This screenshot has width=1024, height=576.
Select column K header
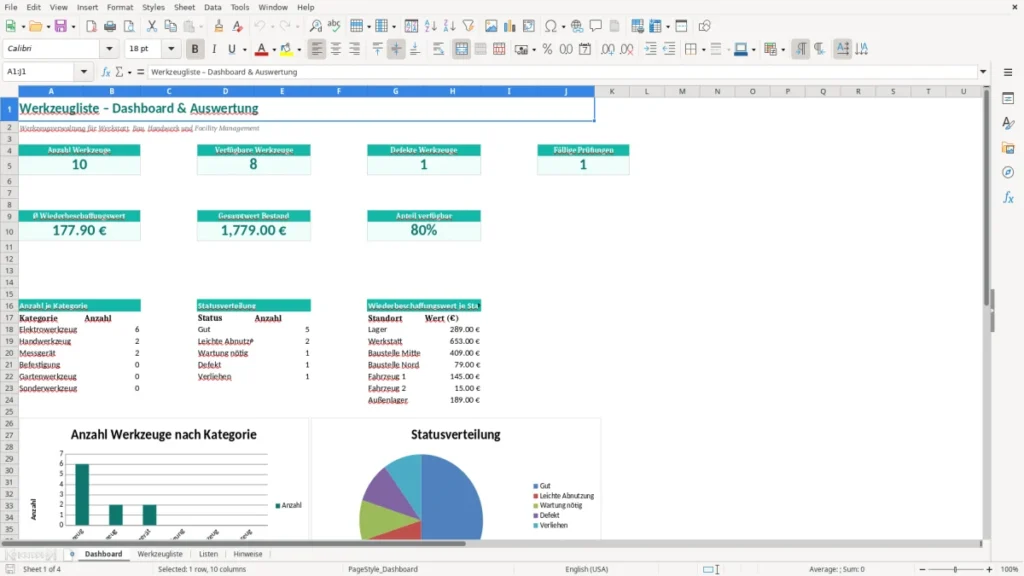(x=612, y=91)
